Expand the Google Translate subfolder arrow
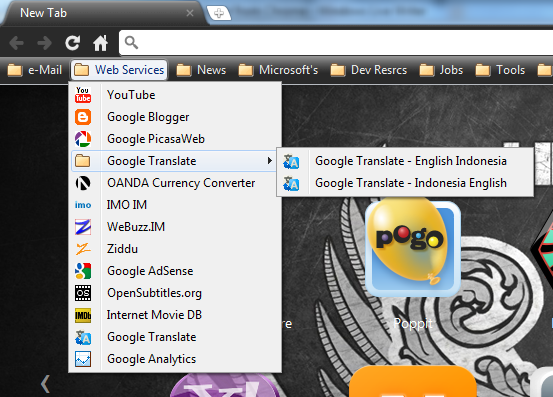The height and width of the screenshot is (397, 553). pos(269,161)
